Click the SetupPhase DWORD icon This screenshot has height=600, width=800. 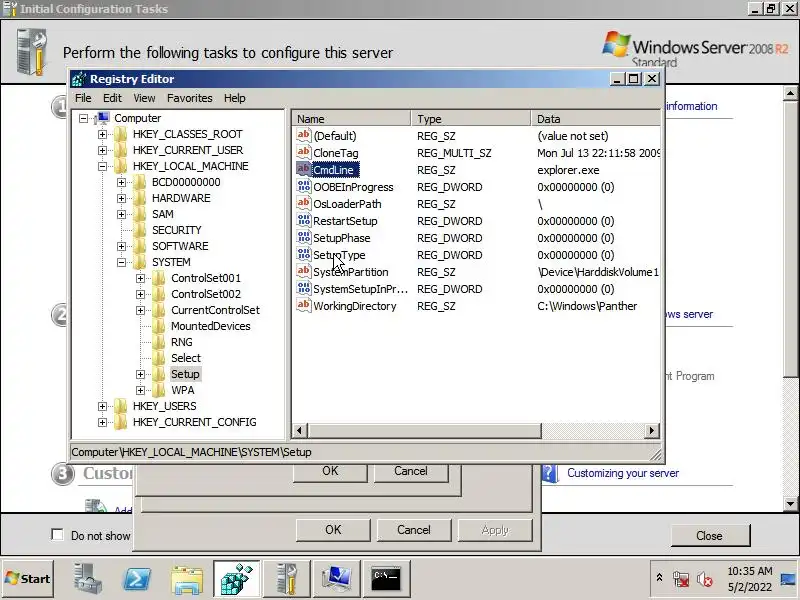pos(304,237)
